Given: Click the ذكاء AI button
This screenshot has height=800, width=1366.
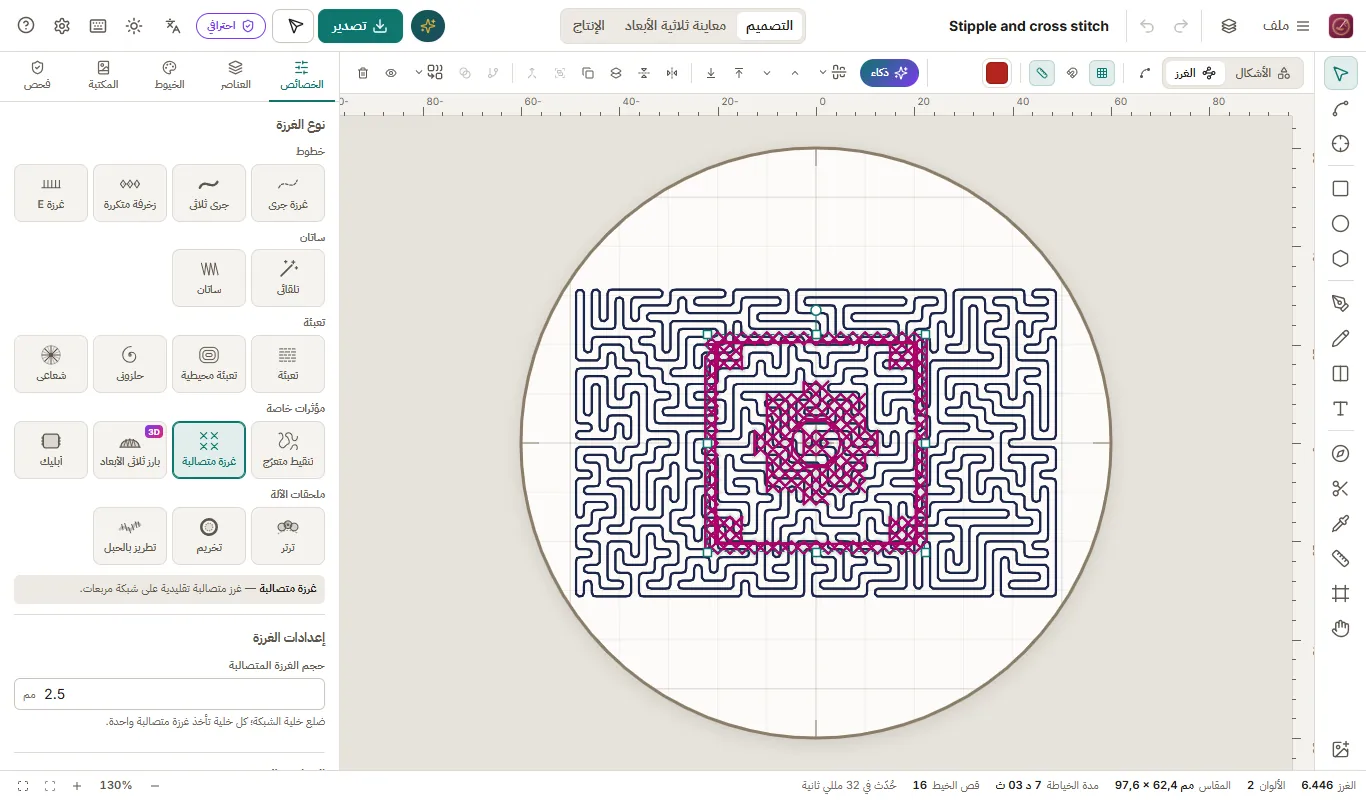Looking at the screenshot, I should point(889,73).
